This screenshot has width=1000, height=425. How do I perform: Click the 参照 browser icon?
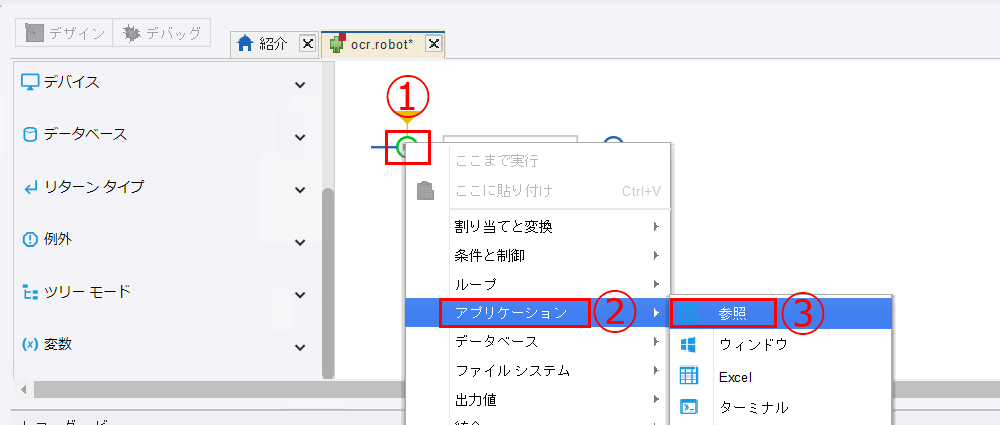688,313
